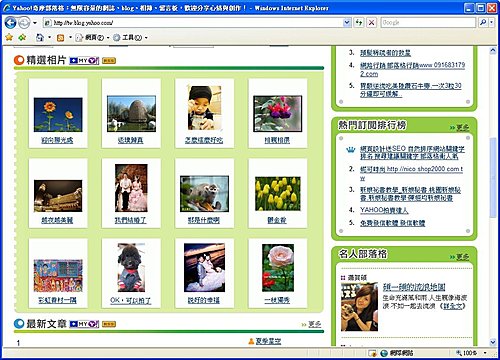
Task: Click the rank 5 subscription link
Action: click(x=392, y=223)
